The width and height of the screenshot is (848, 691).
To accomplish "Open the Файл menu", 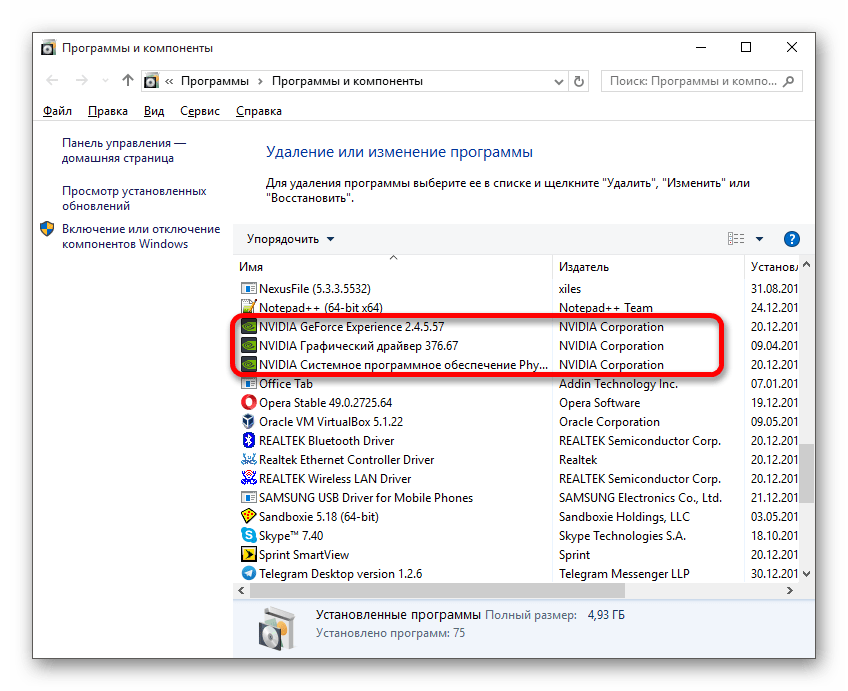I will [57, 111].
